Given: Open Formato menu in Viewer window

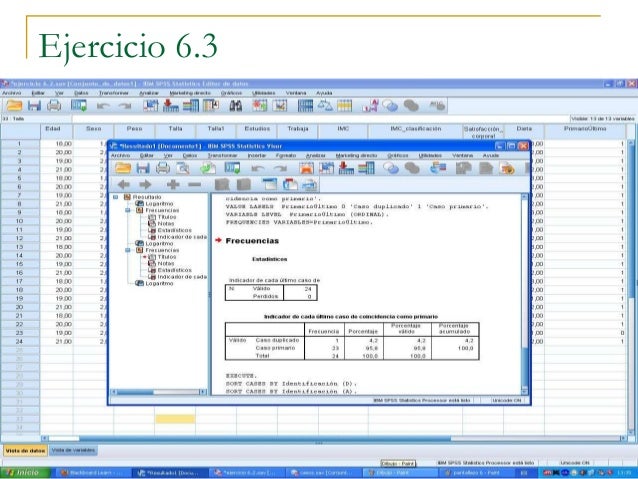Looking at the screenshot, I should point(285,155).
